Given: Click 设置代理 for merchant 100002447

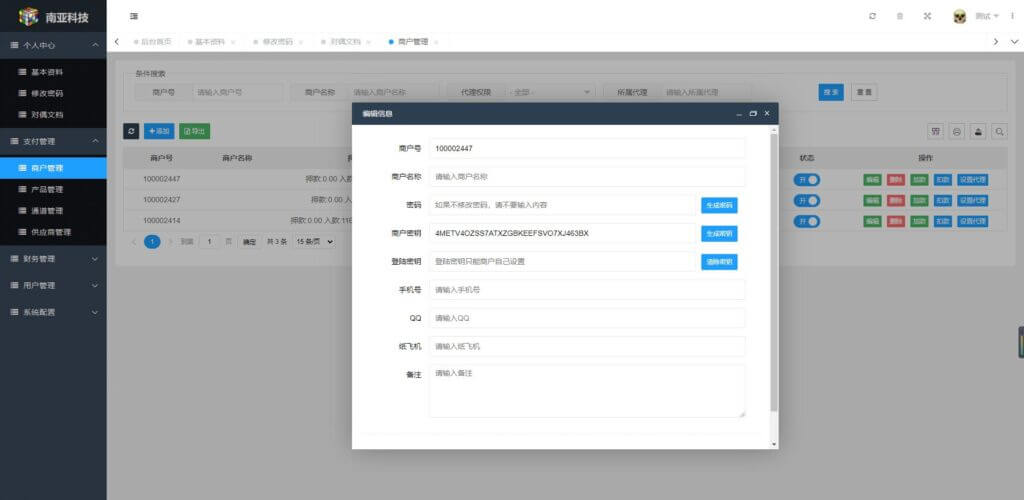Looking at the screenshot, I should pyautogui.click(x=972, y=180).
